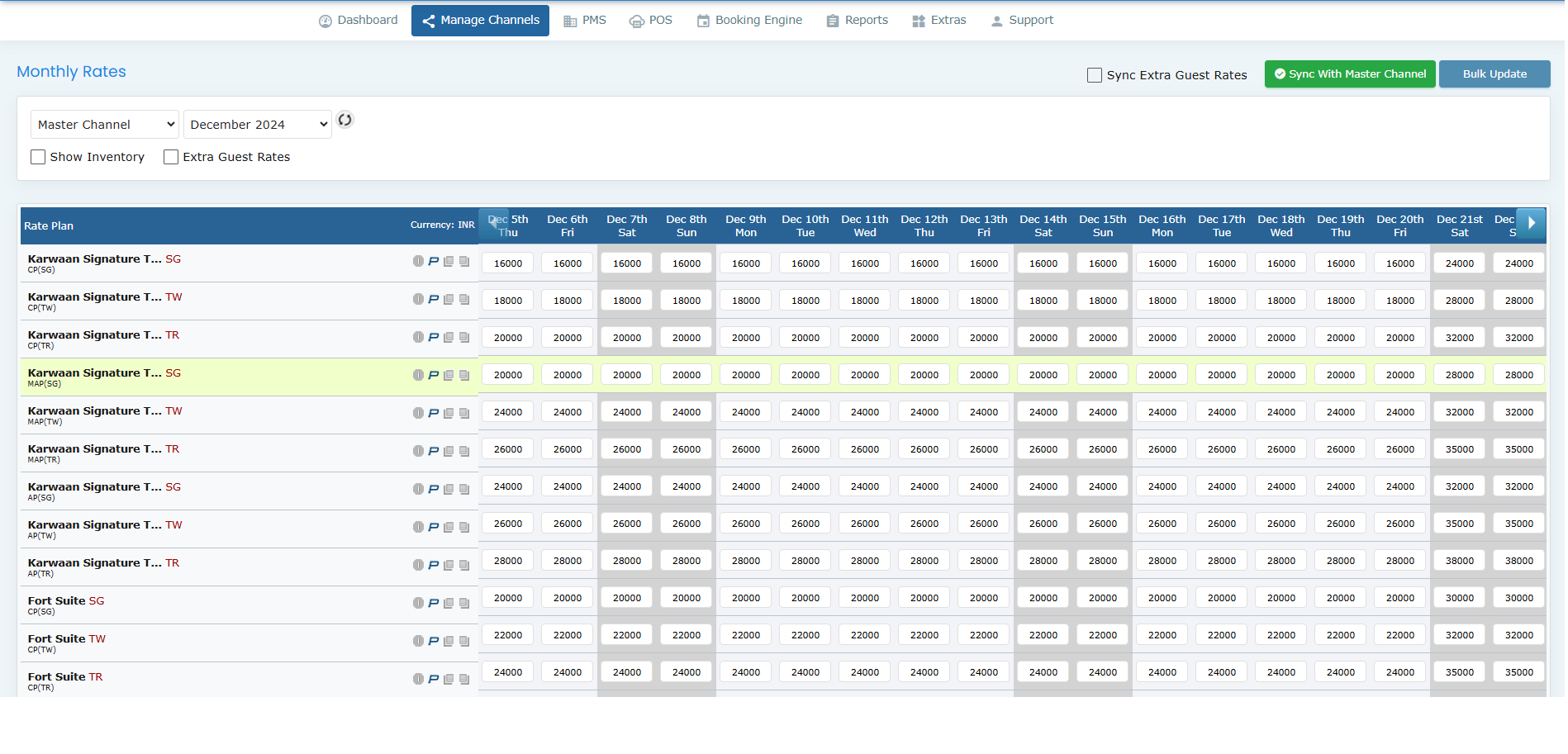Open the Booking Engine icon

[x=703, y=19]
